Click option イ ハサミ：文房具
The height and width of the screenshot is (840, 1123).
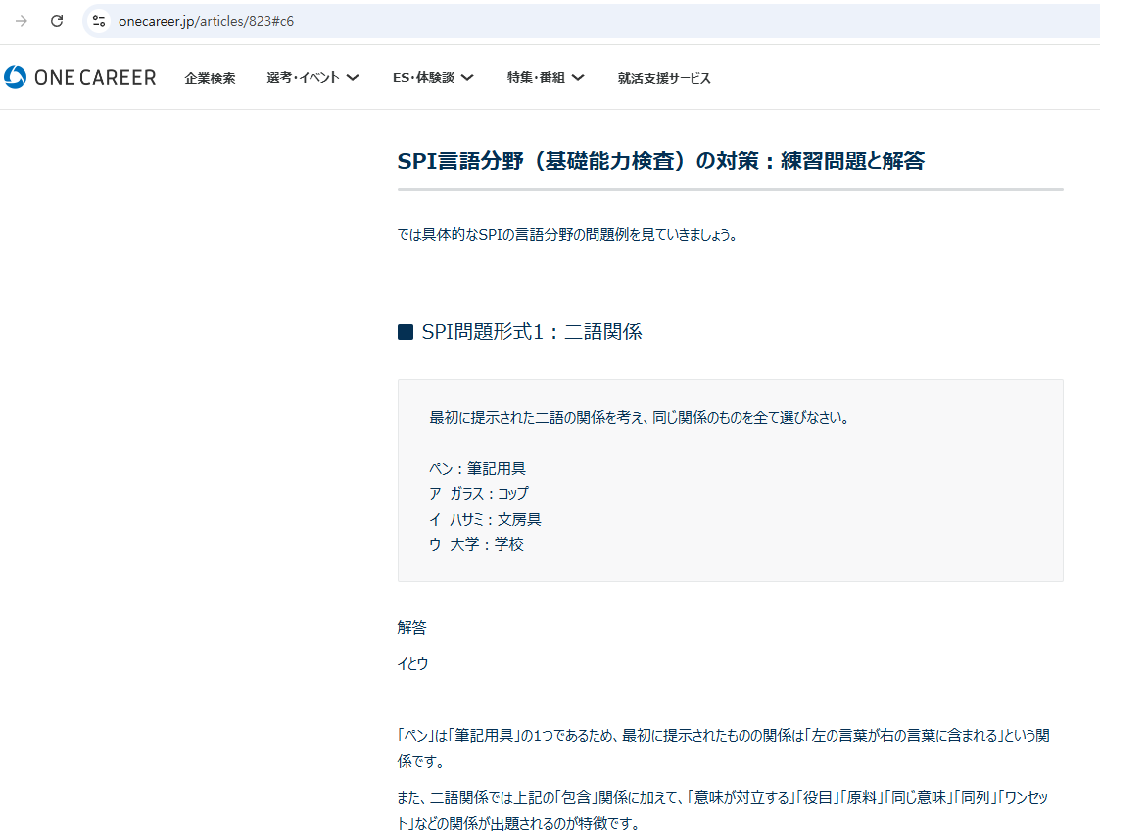click(x=485, y=519)
